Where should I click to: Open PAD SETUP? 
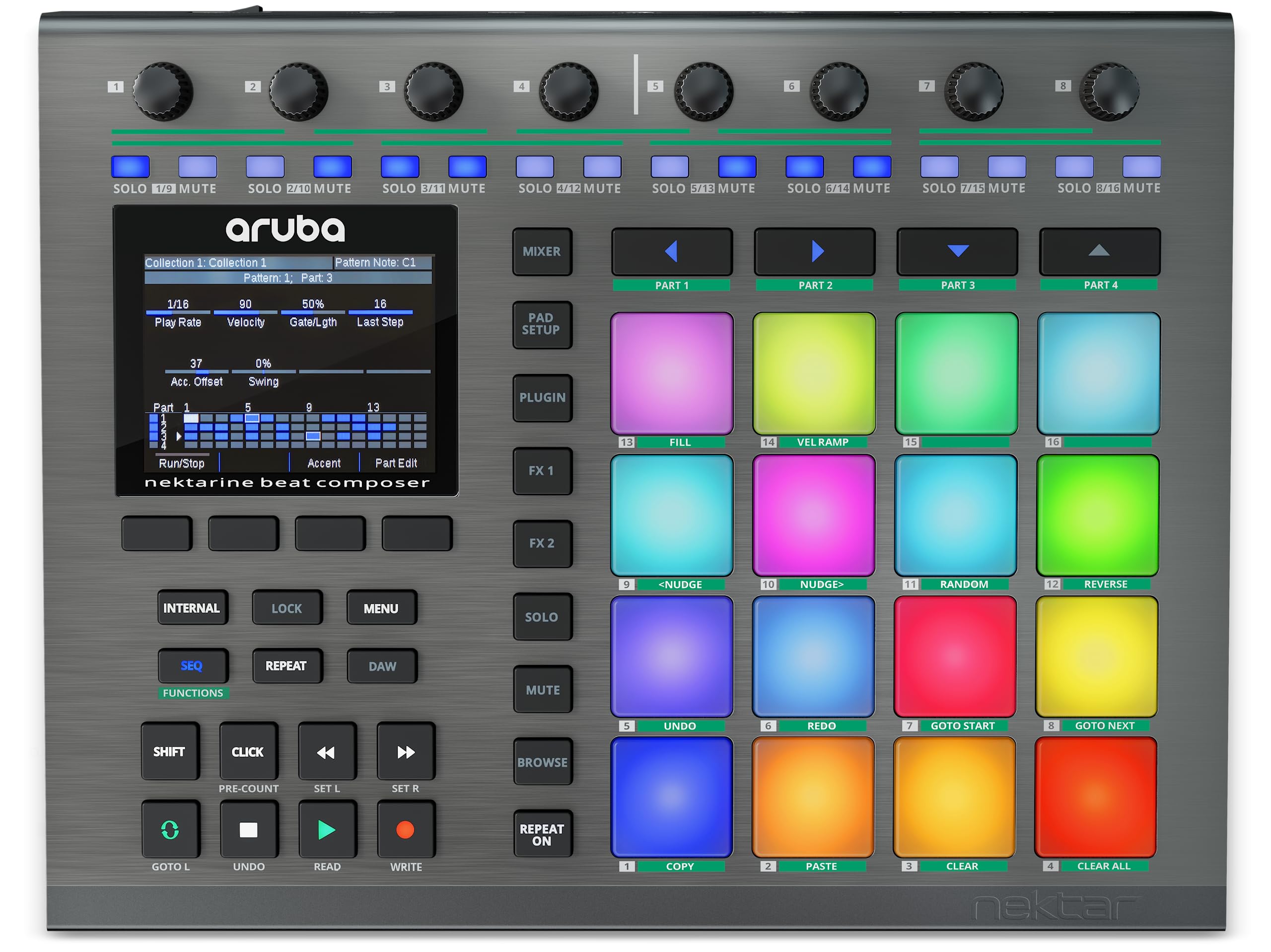click(x=543, y=325)
